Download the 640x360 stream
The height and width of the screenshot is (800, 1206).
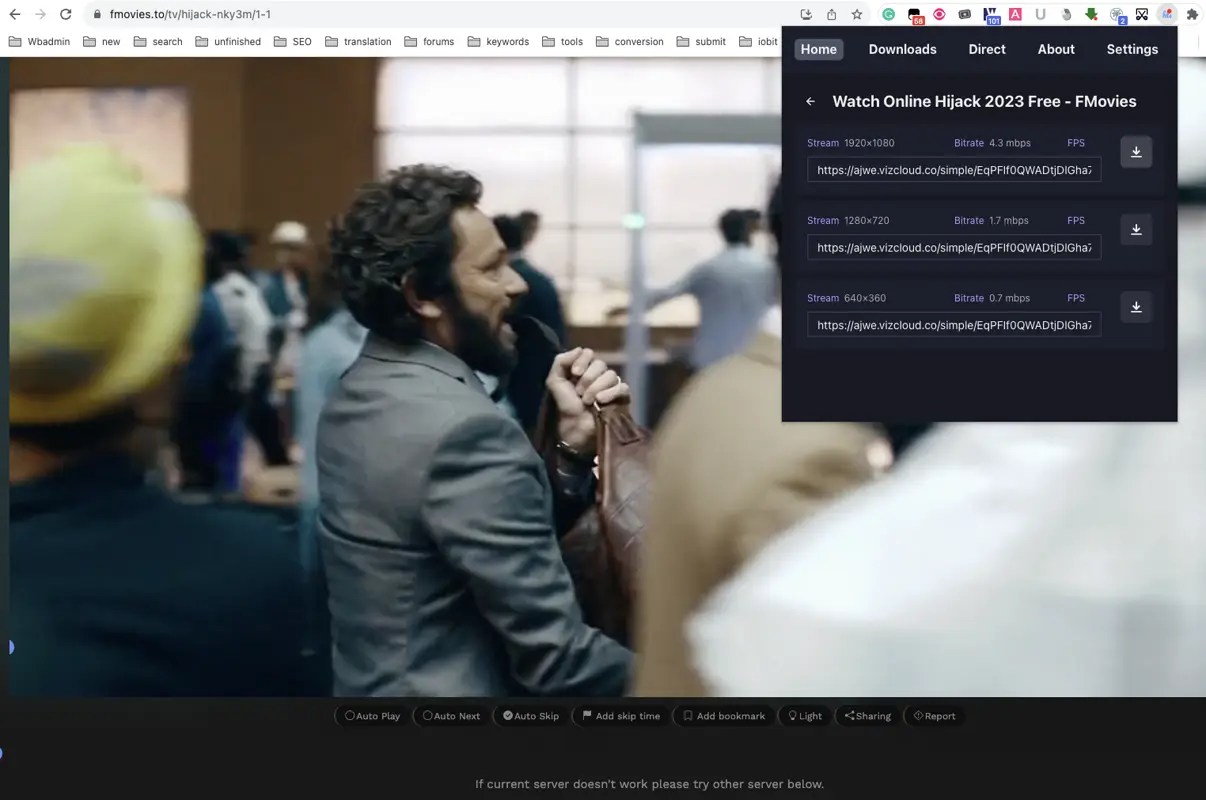(x=1135, y=307)
